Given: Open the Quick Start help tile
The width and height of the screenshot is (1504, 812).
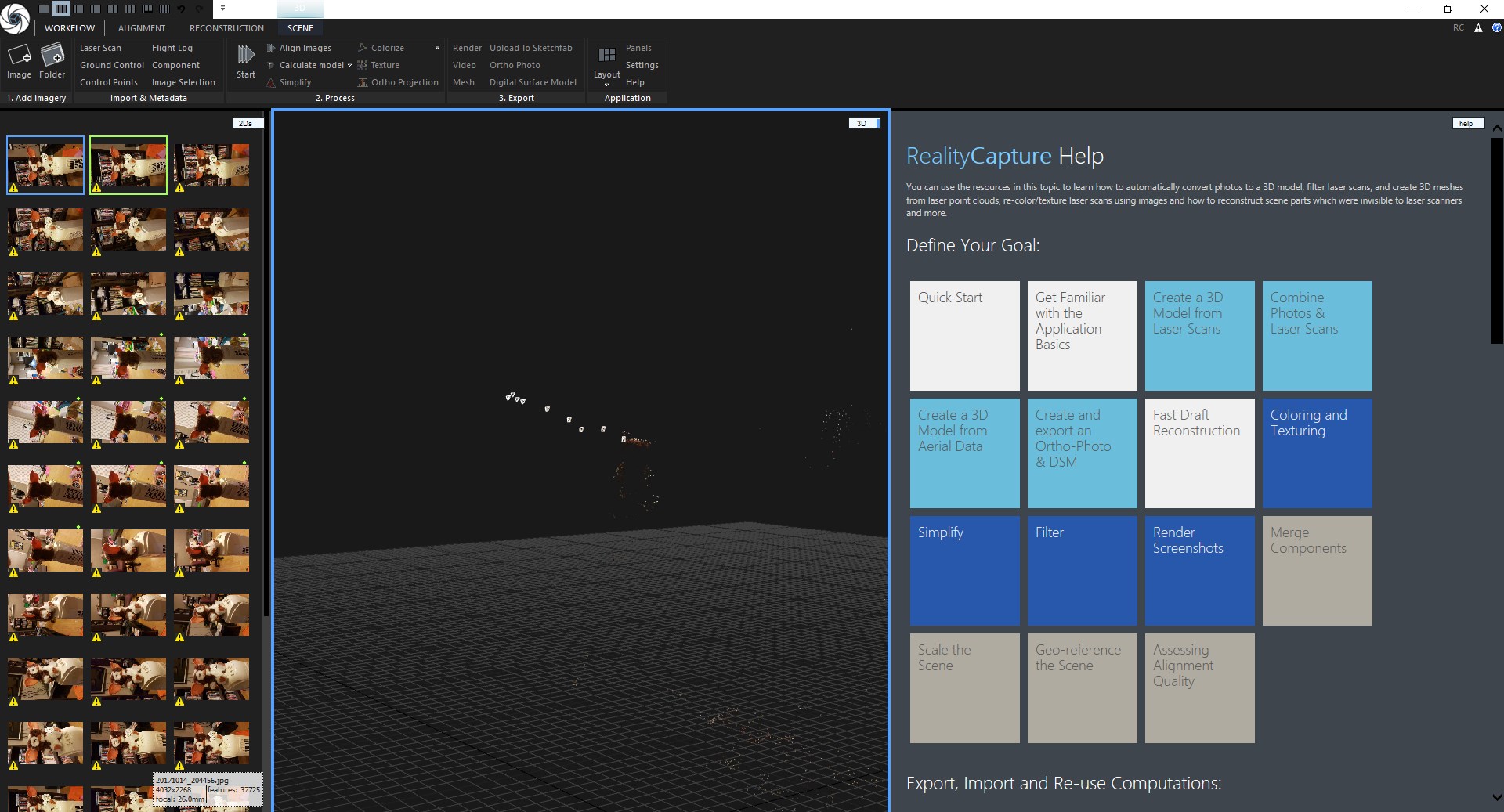Looking at the screenshot, I should (x=965, y=336).
